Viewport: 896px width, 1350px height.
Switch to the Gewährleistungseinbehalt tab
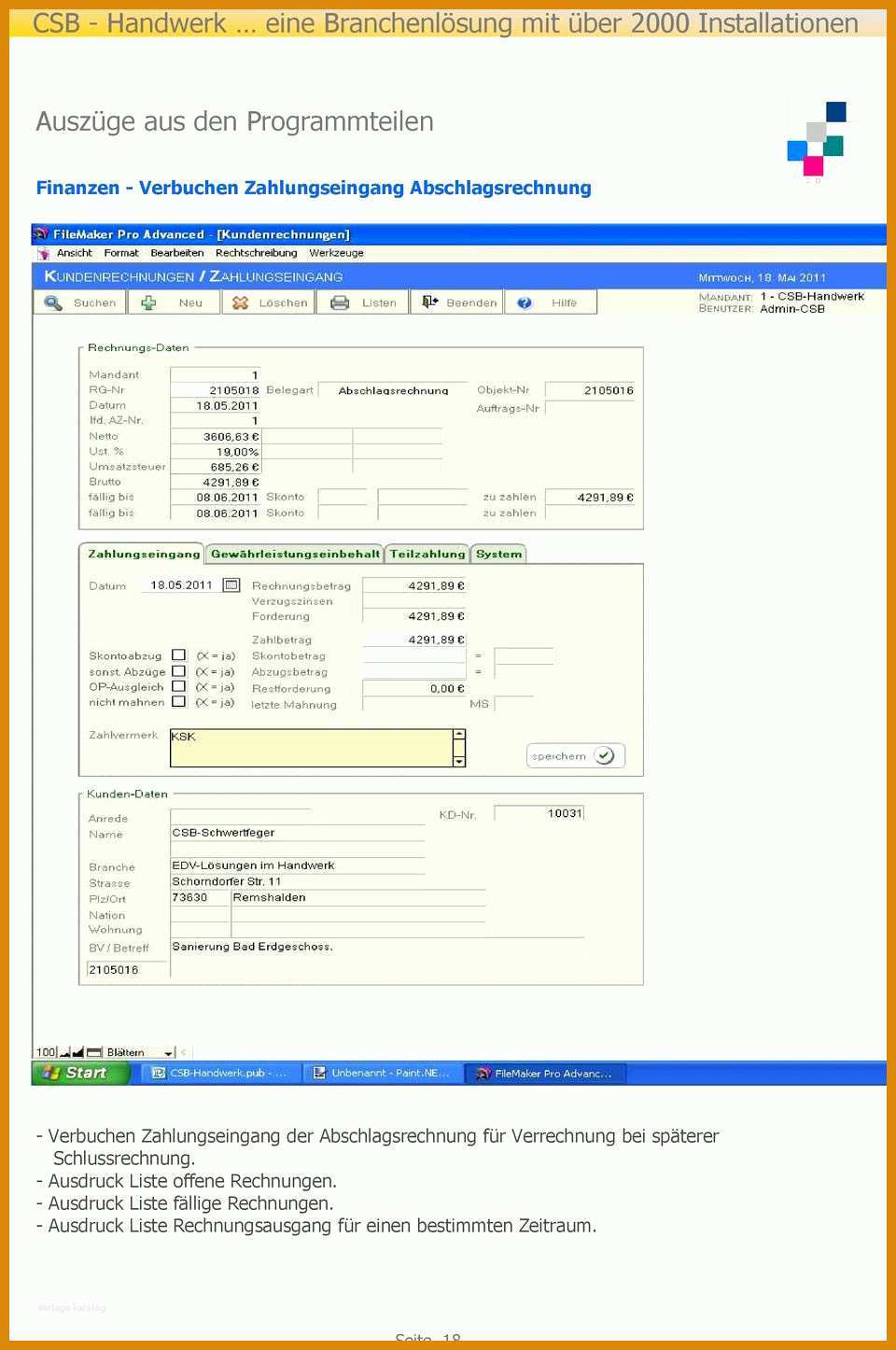295,554
